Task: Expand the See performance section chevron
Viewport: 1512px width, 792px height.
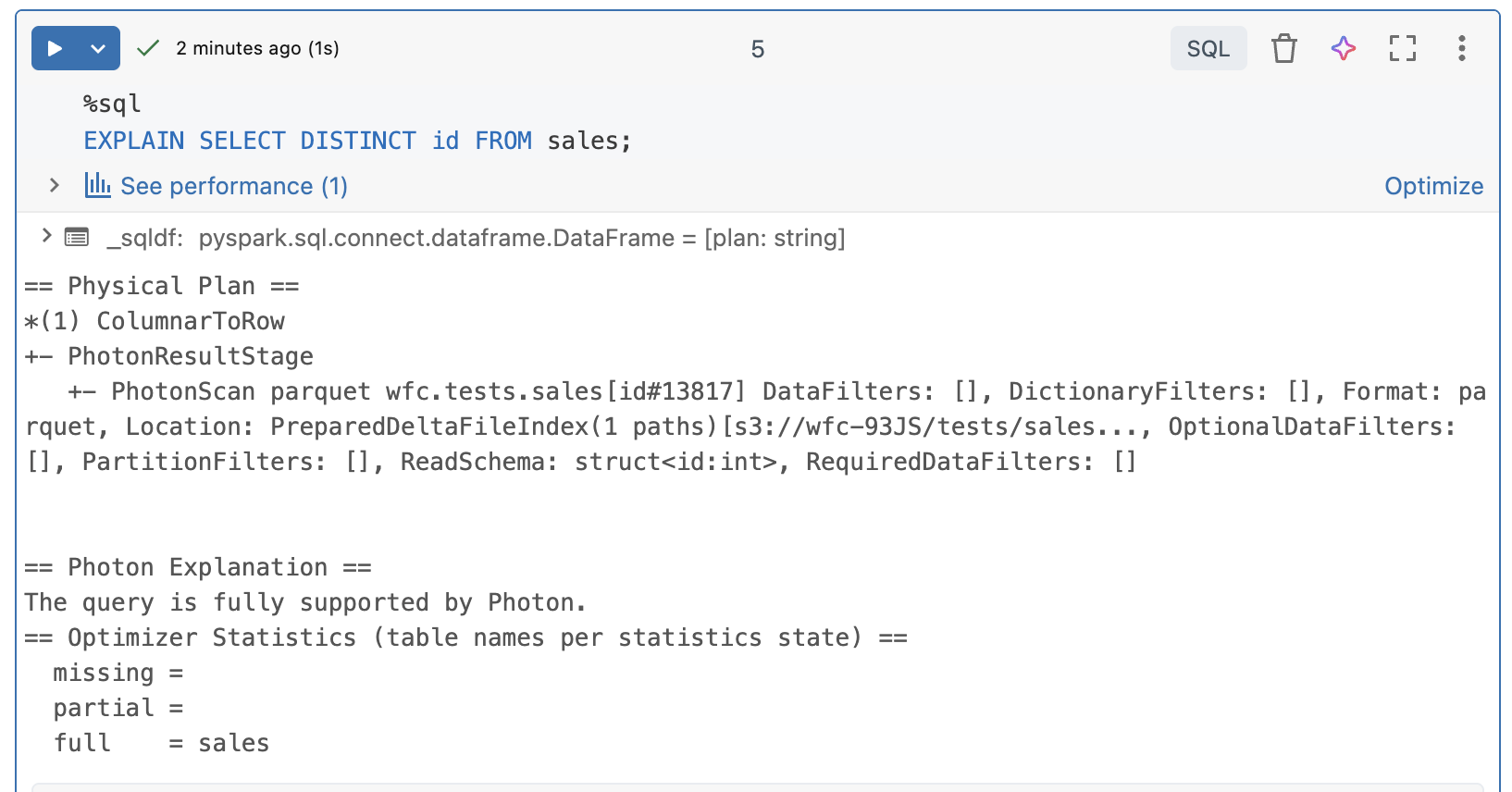Action: click(x=55, y=186)
